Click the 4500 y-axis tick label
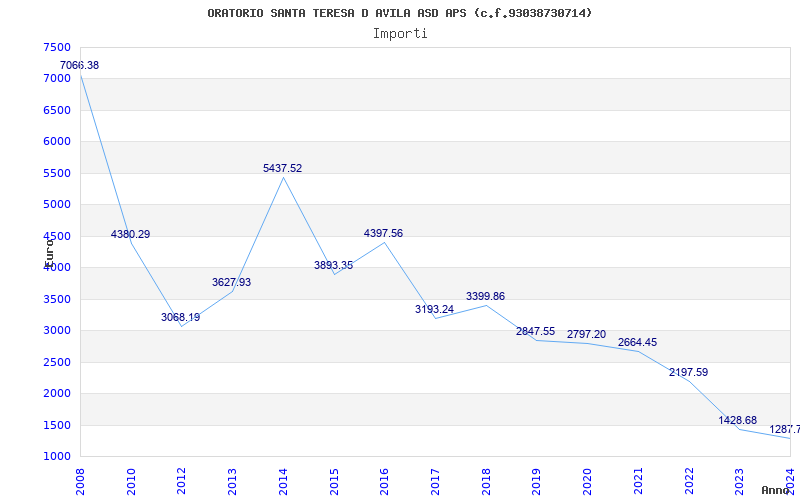Viewport: 800px width, 500px height. (x=57, y=236)
